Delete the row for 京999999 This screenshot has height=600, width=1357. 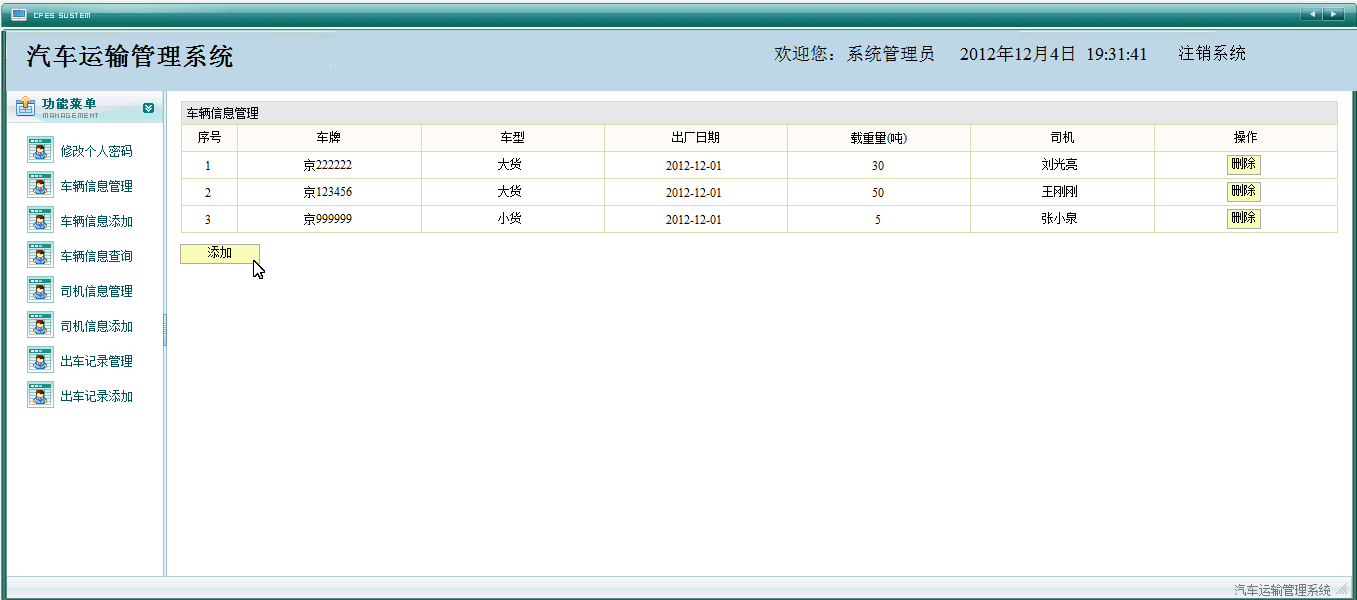tap(1244, 218)
